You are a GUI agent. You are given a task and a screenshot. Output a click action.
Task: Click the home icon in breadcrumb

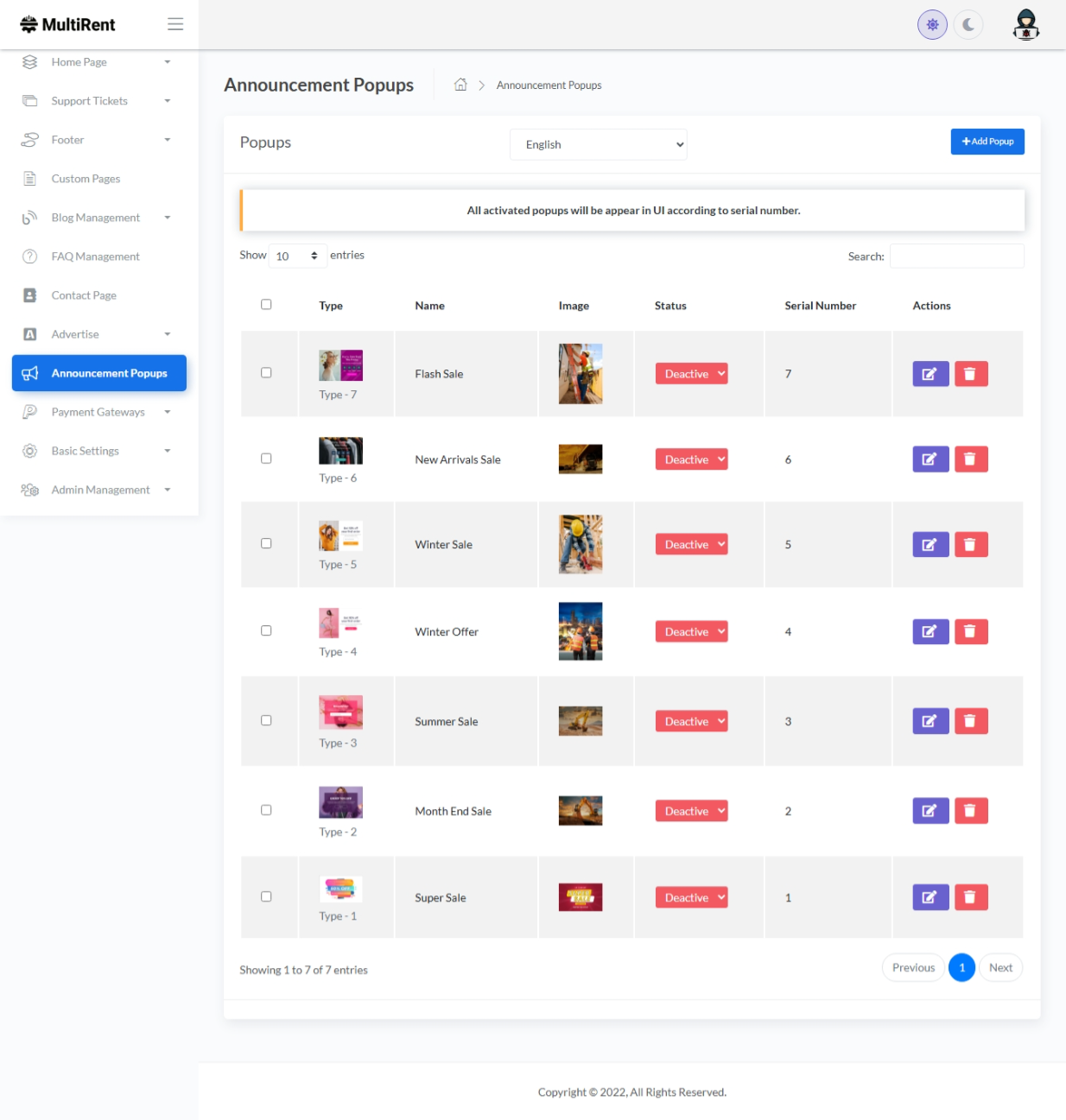pos(460,85)
